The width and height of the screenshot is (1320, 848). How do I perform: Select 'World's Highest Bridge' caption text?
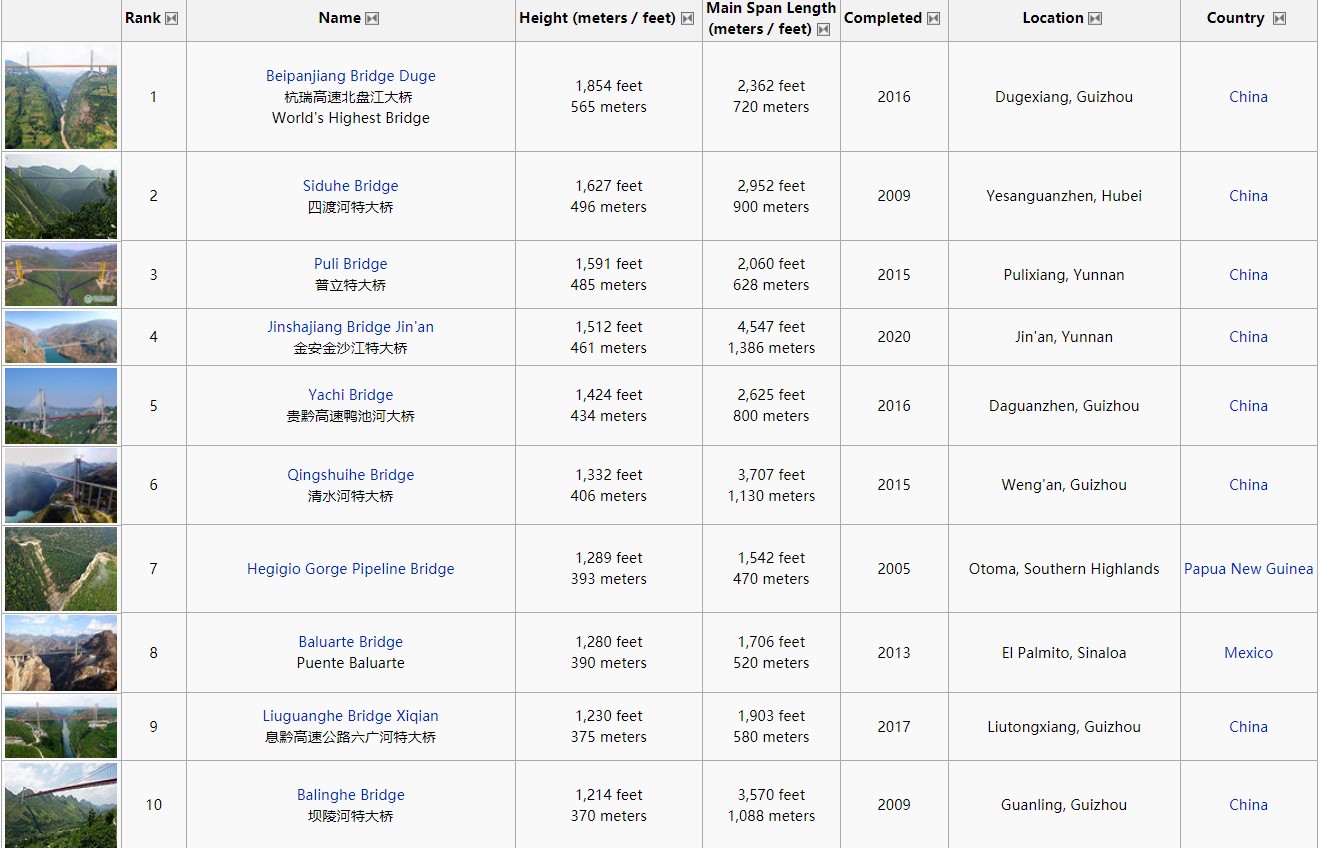pos(351,118)
